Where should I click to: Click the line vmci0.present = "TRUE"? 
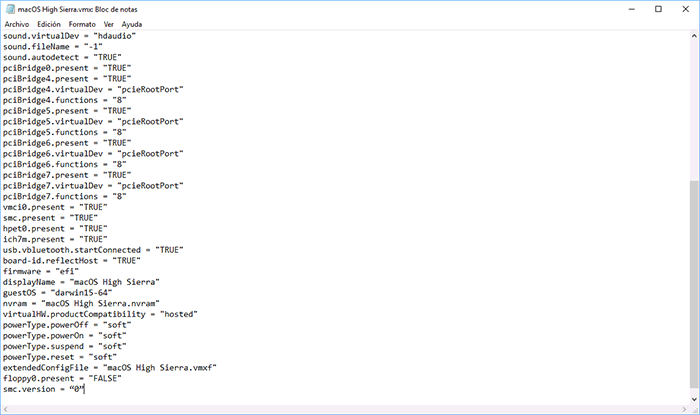tap(55, 207)
